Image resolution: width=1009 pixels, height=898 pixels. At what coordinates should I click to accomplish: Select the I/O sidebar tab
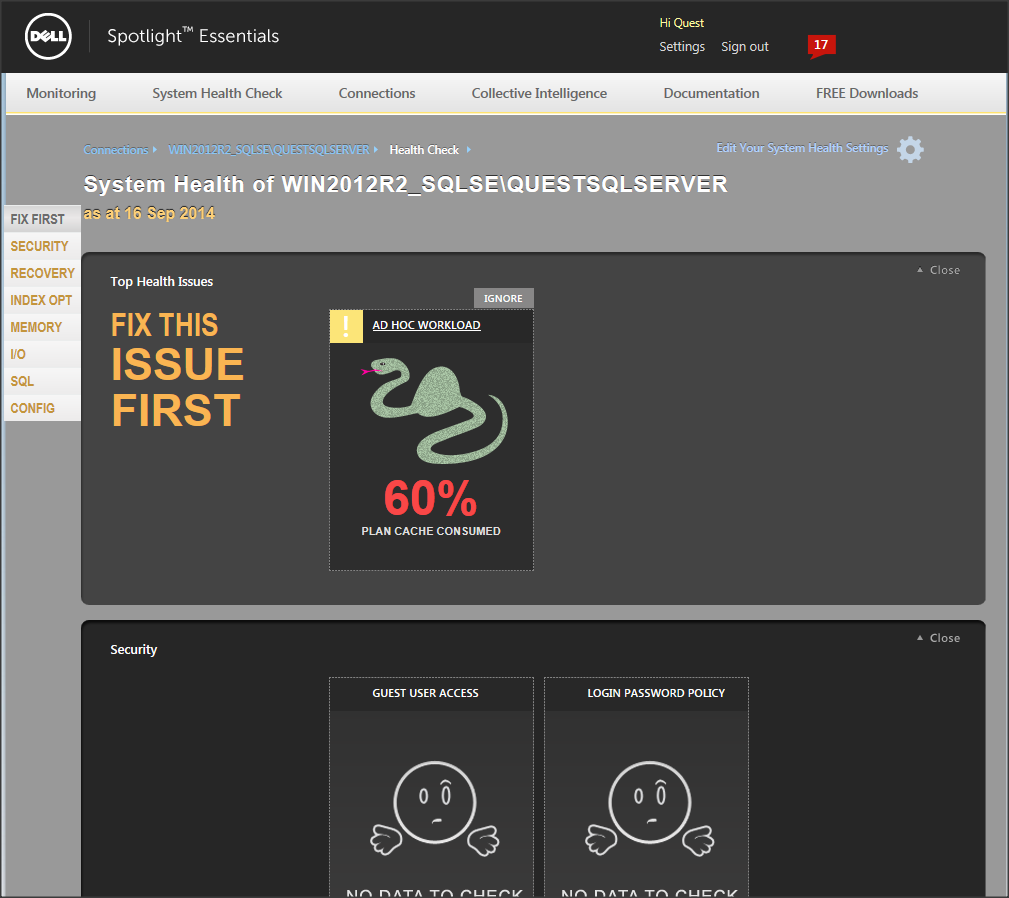pos(42,354)
